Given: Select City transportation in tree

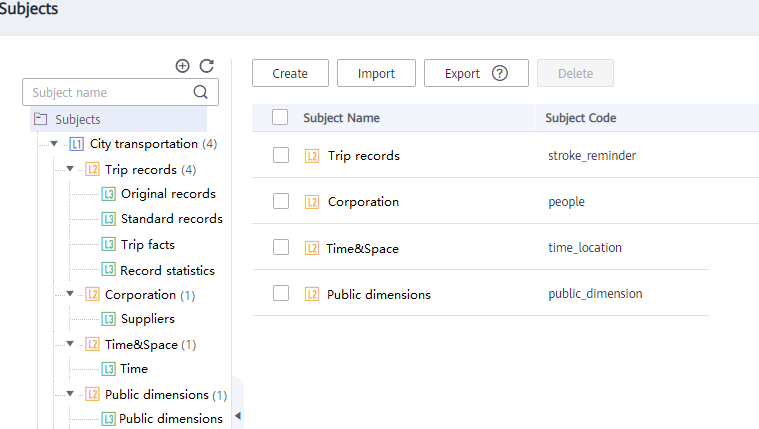Looking at the screenshot, I should pos(144,144).
